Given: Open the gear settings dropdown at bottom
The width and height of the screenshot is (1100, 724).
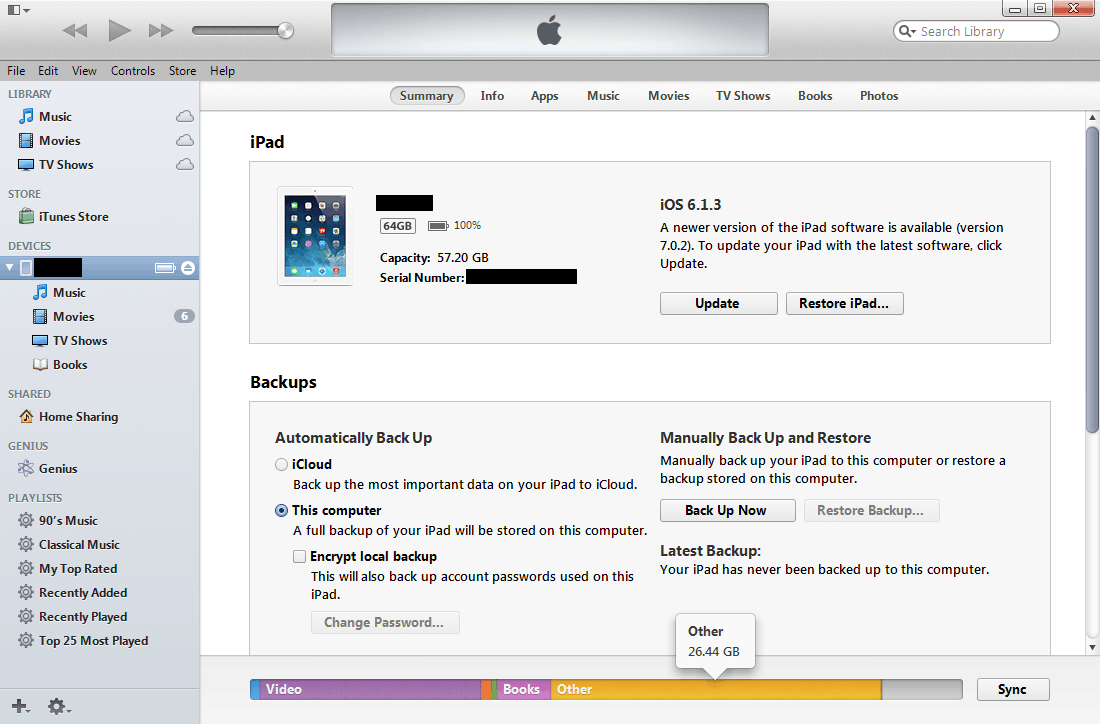Looking at the screenshot, I should pyautogui.click(x=59, y=706).
